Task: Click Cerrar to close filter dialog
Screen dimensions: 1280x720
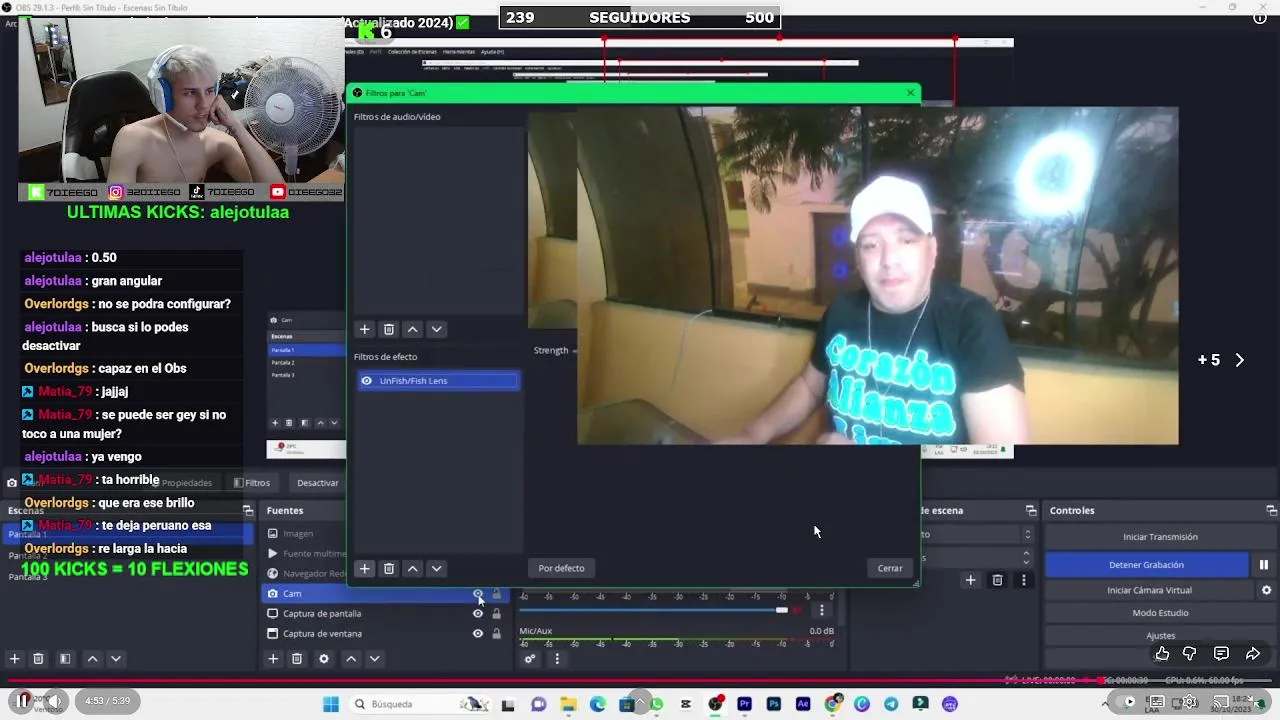Action: click(890, 568)
